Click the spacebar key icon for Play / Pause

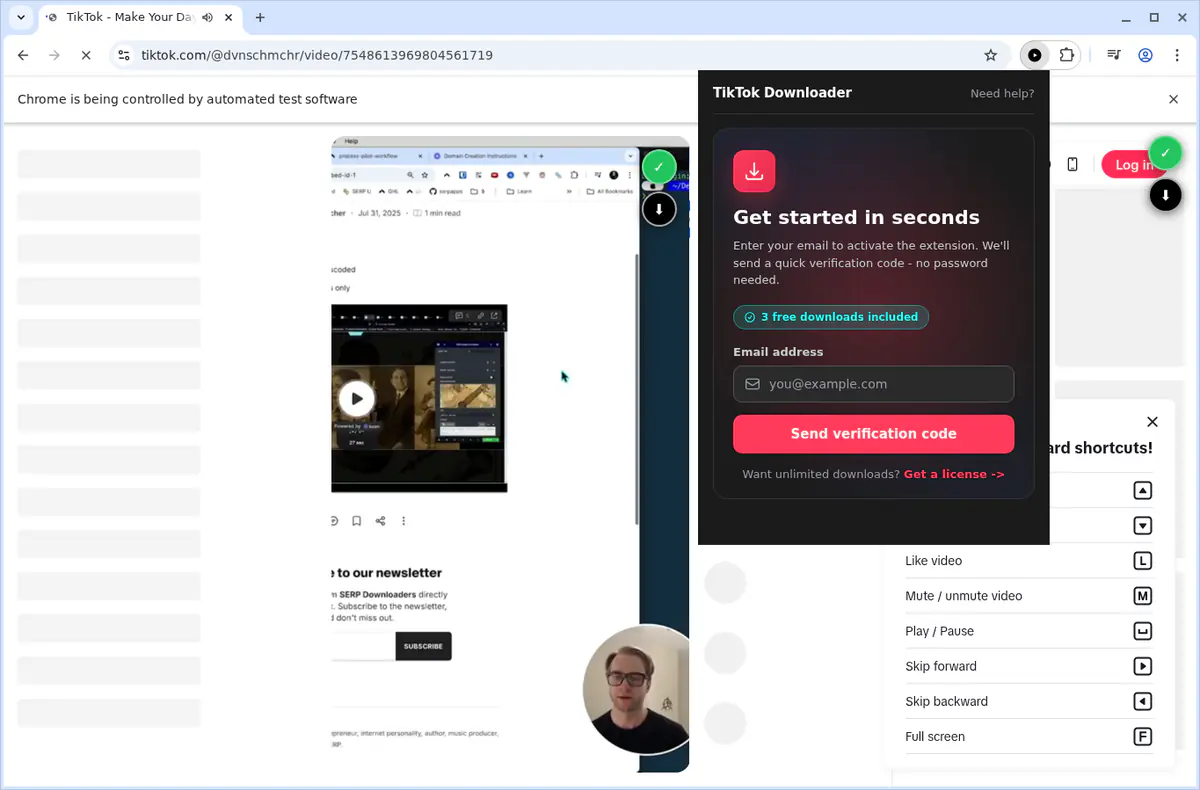1143,631
